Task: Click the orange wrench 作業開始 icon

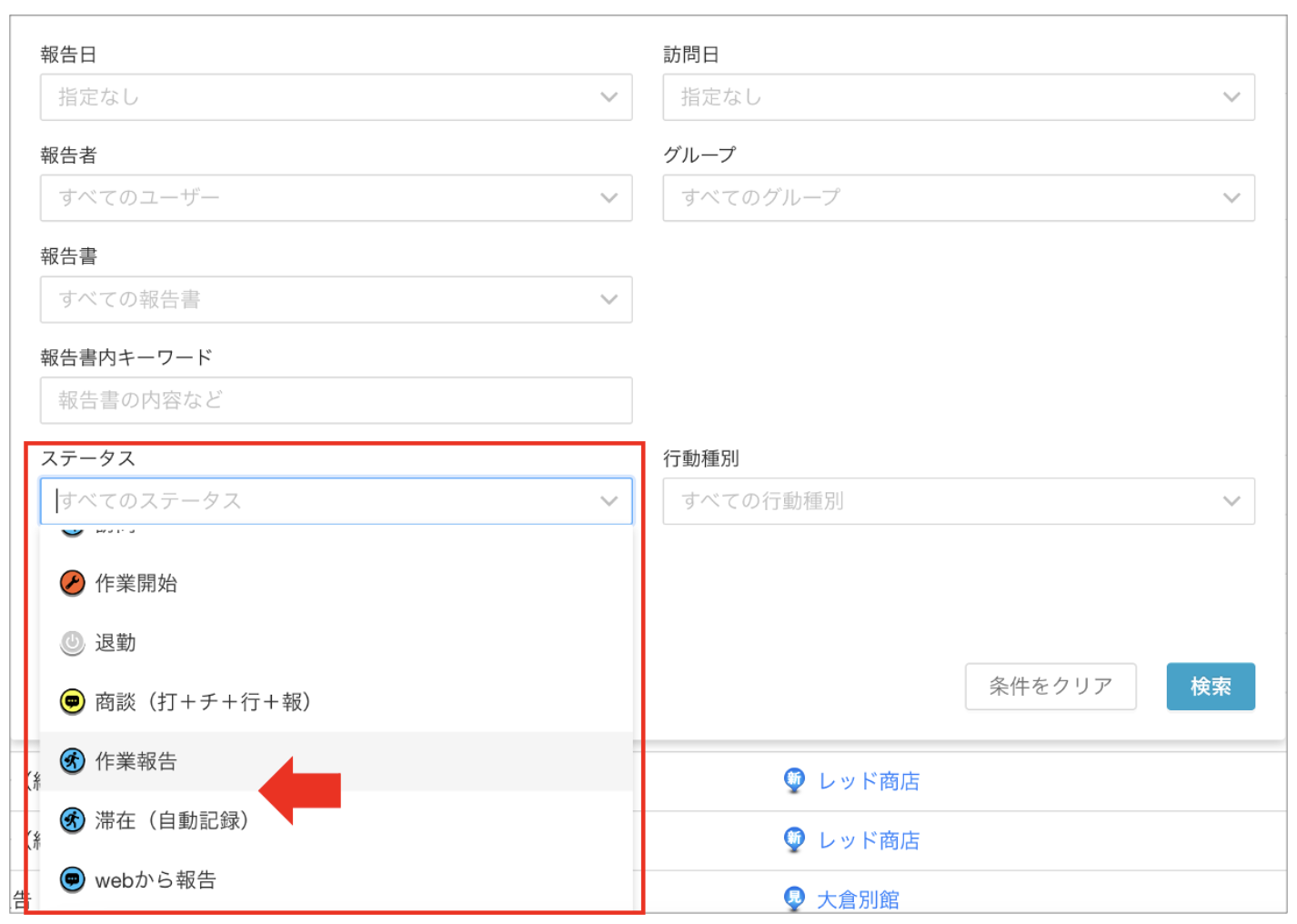Action: [x=73, y=583]
